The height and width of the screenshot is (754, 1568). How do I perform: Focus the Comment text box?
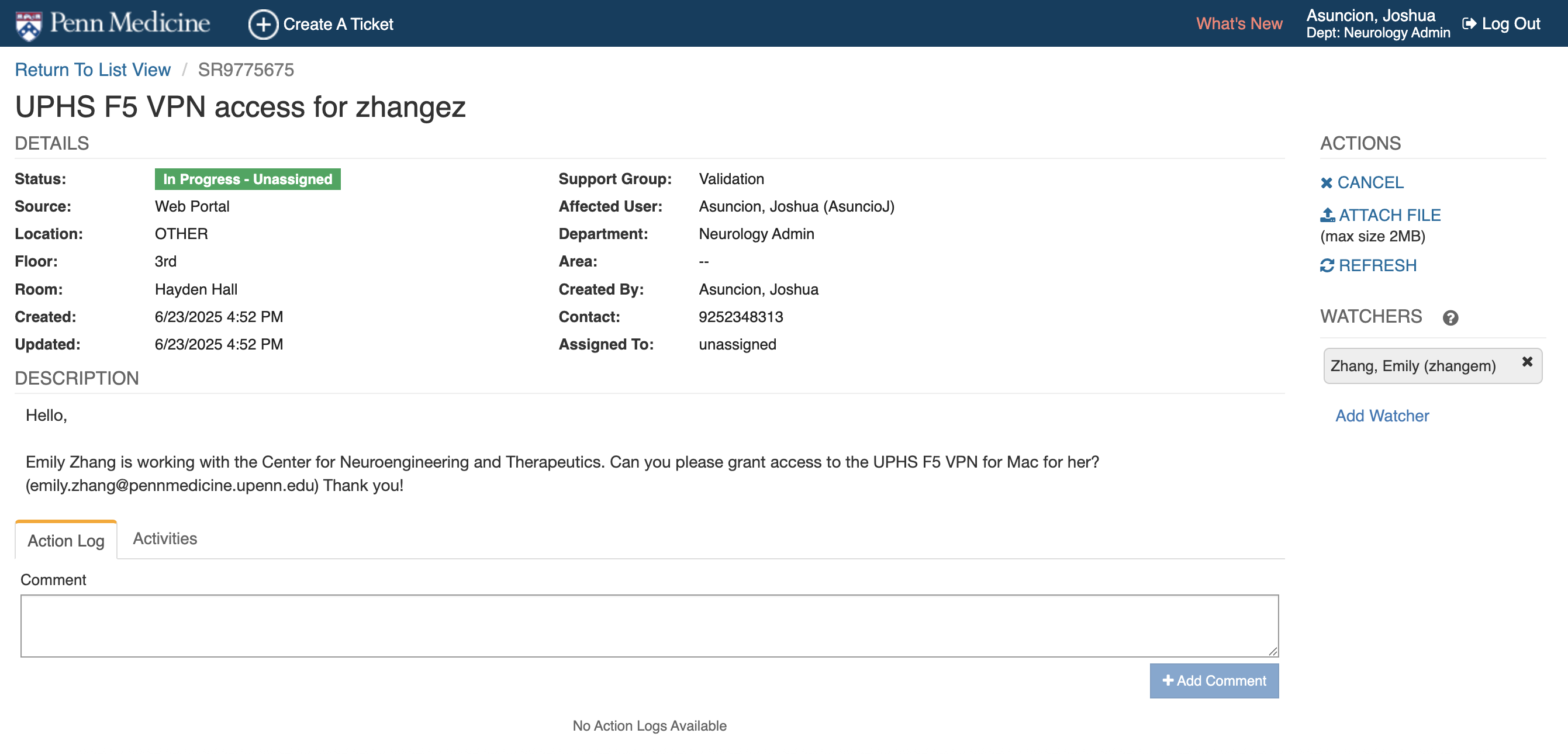point(650,625)
